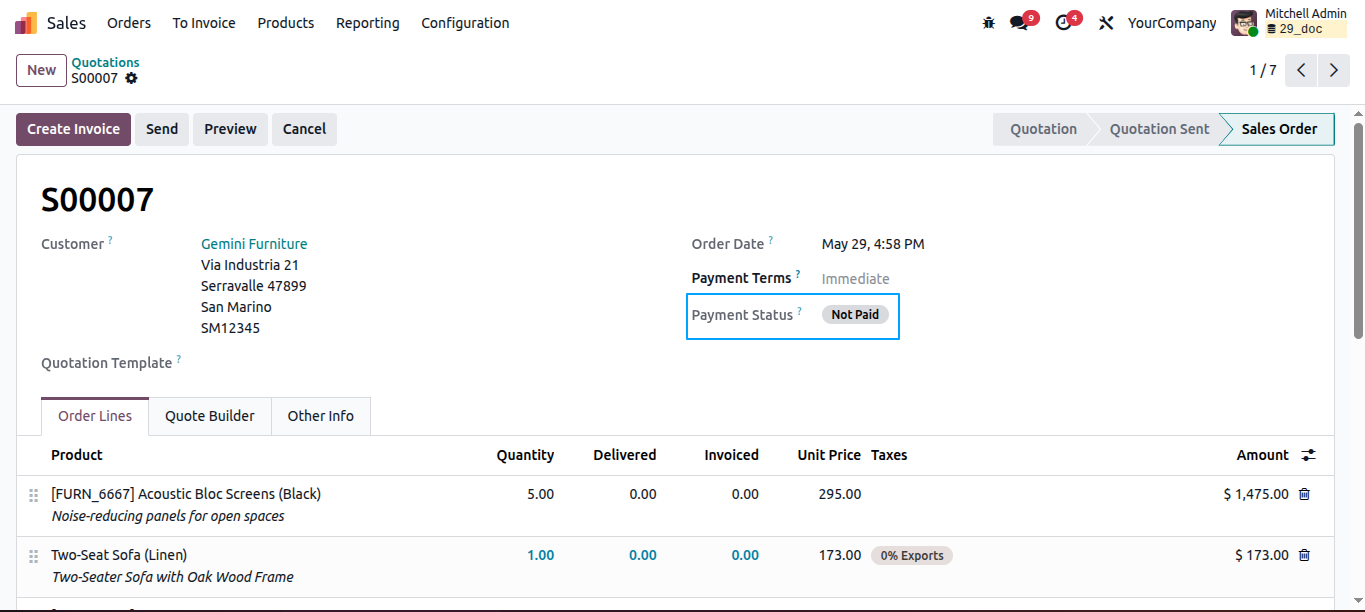
Task: Click the Acoustic Bloc Screens product name
Action: (186, 494)
